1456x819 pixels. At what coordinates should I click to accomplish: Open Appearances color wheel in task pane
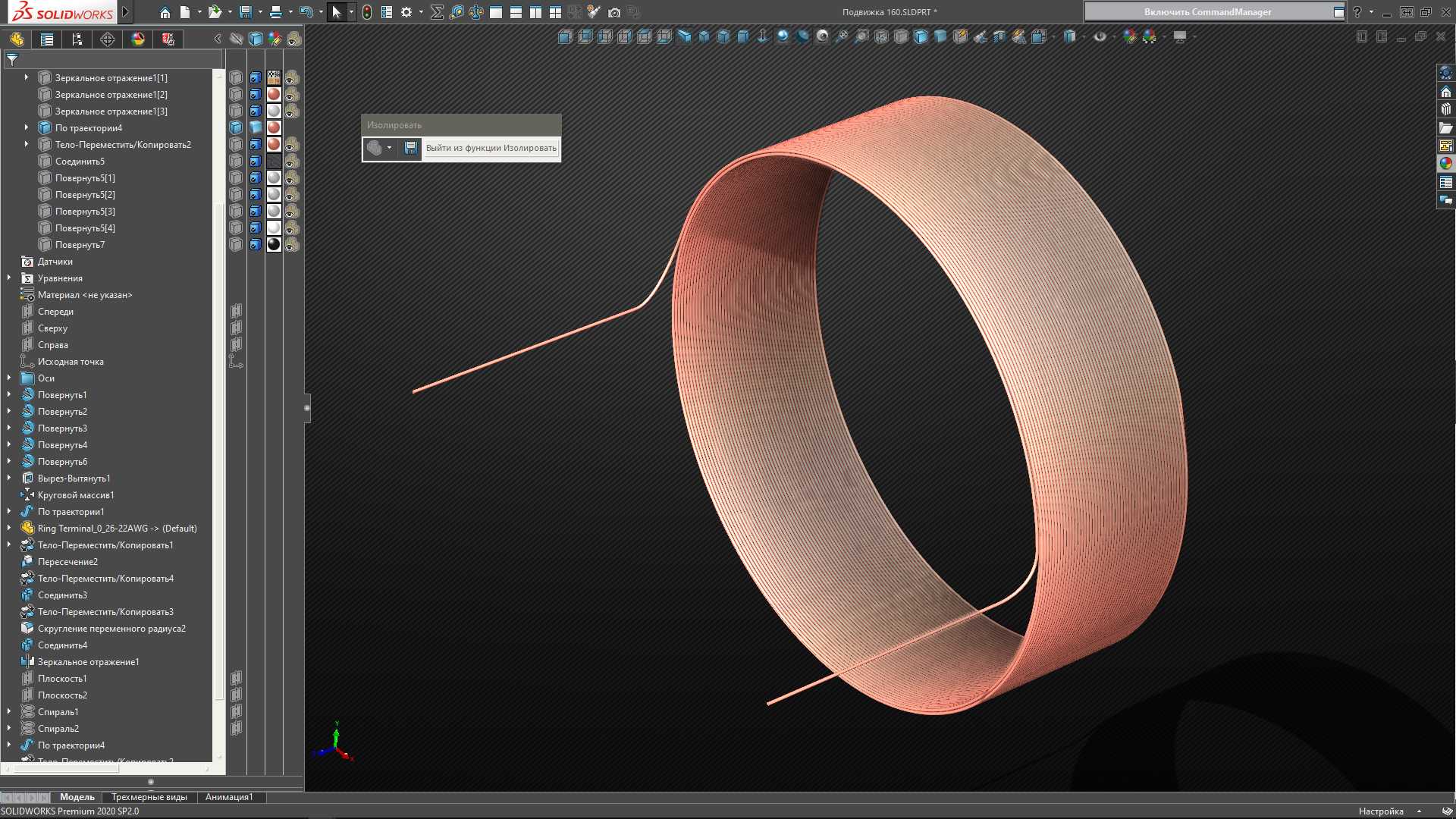1446,163
